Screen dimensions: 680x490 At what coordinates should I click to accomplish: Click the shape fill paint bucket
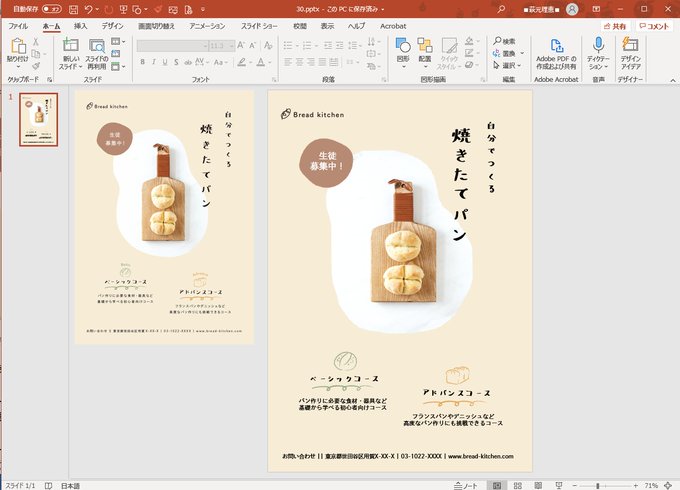[469, 41]
